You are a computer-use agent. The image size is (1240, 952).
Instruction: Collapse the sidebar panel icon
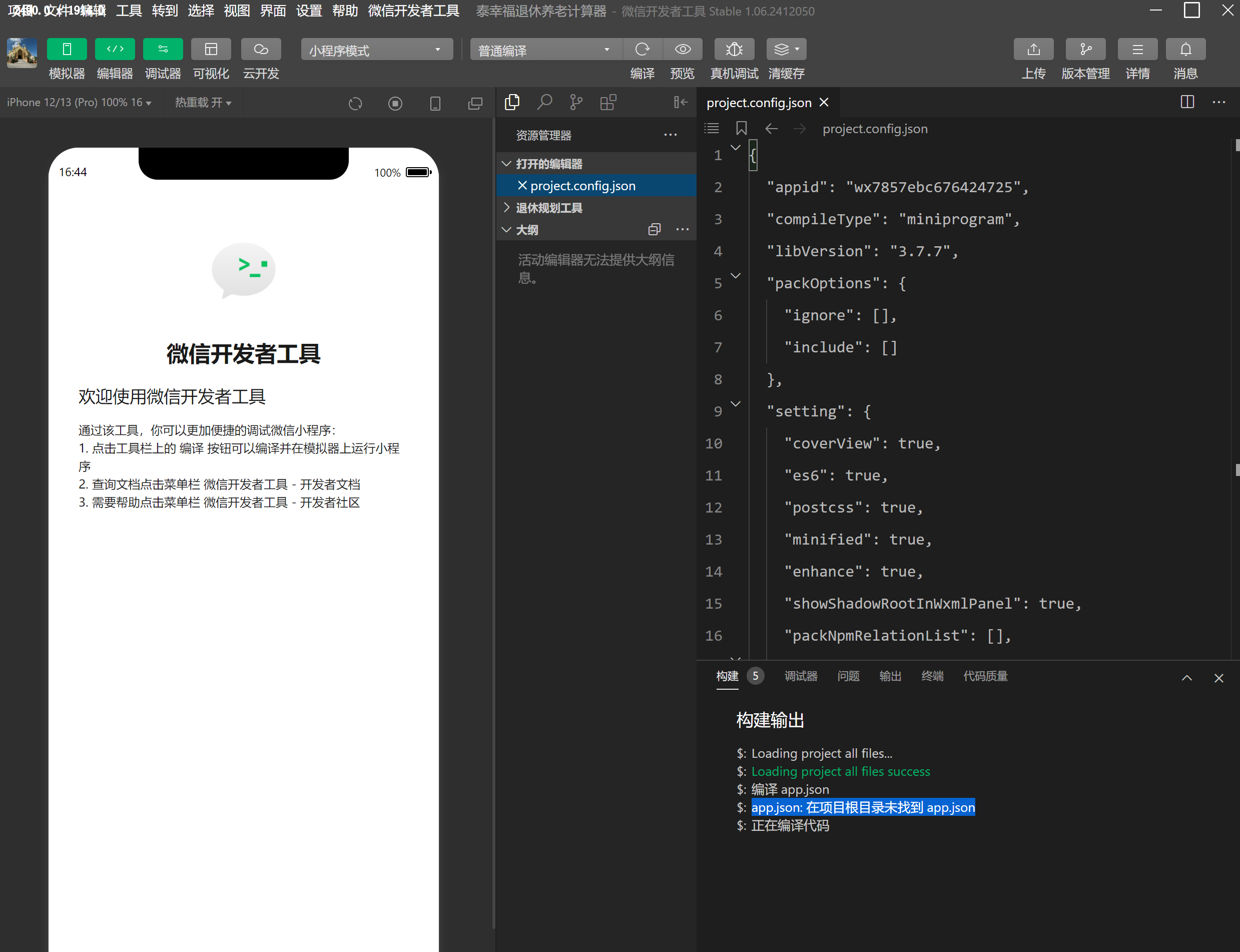tap(681, 102)
